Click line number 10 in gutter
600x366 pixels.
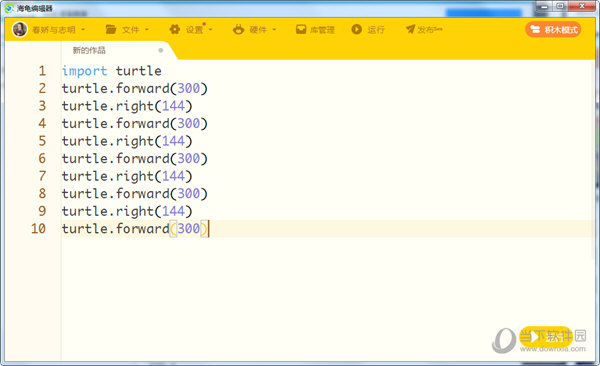point(38,229)
